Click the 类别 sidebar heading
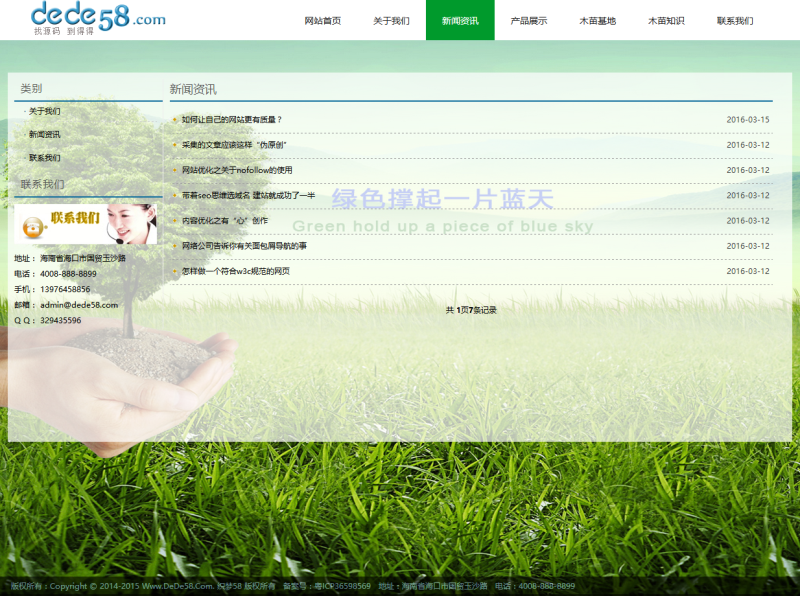The height and width of the screenshot is (596, 800). tap(31, 88)
